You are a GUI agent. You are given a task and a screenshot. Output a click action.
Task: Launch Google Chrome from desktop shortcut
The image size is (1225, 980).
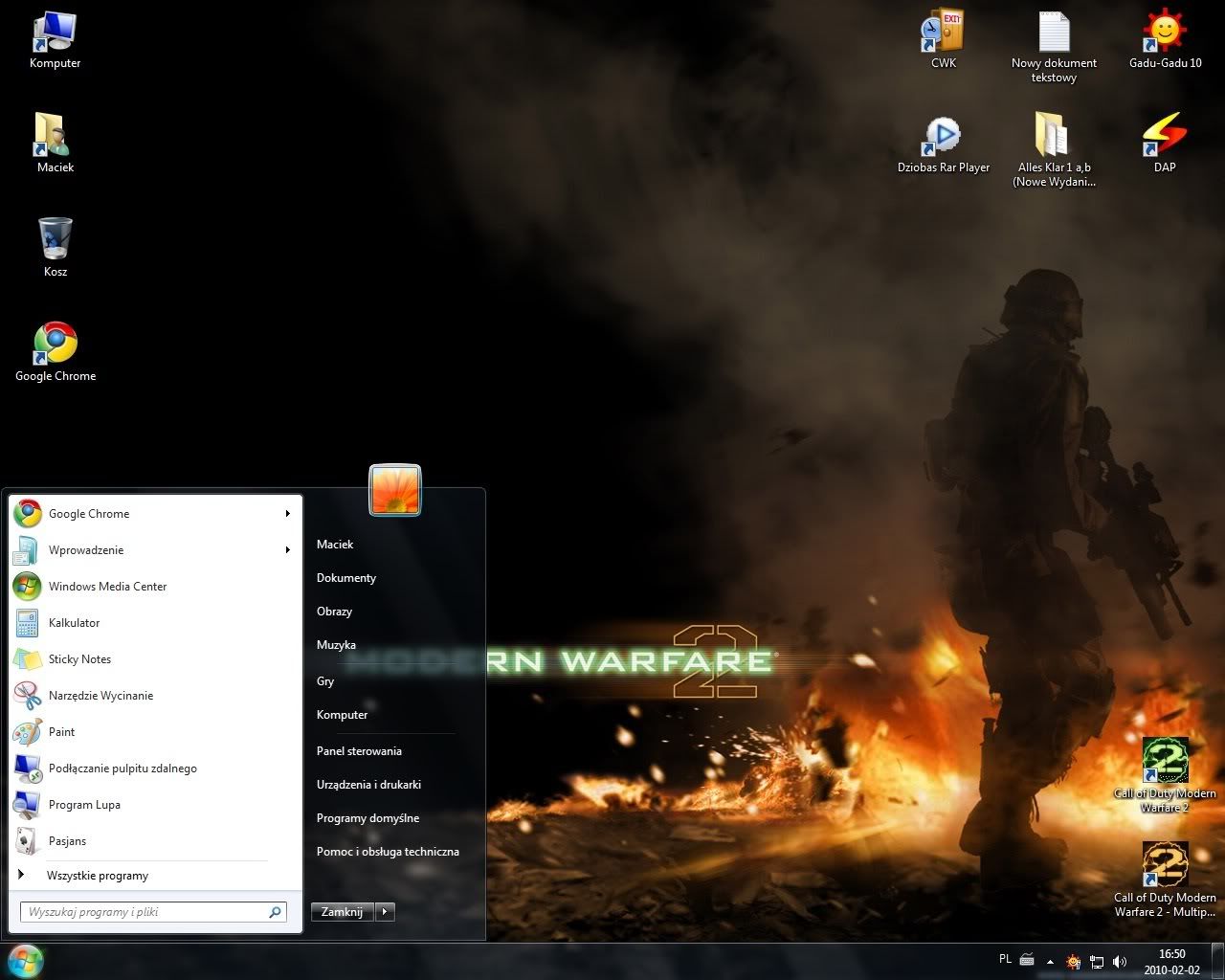click(56, 351)
